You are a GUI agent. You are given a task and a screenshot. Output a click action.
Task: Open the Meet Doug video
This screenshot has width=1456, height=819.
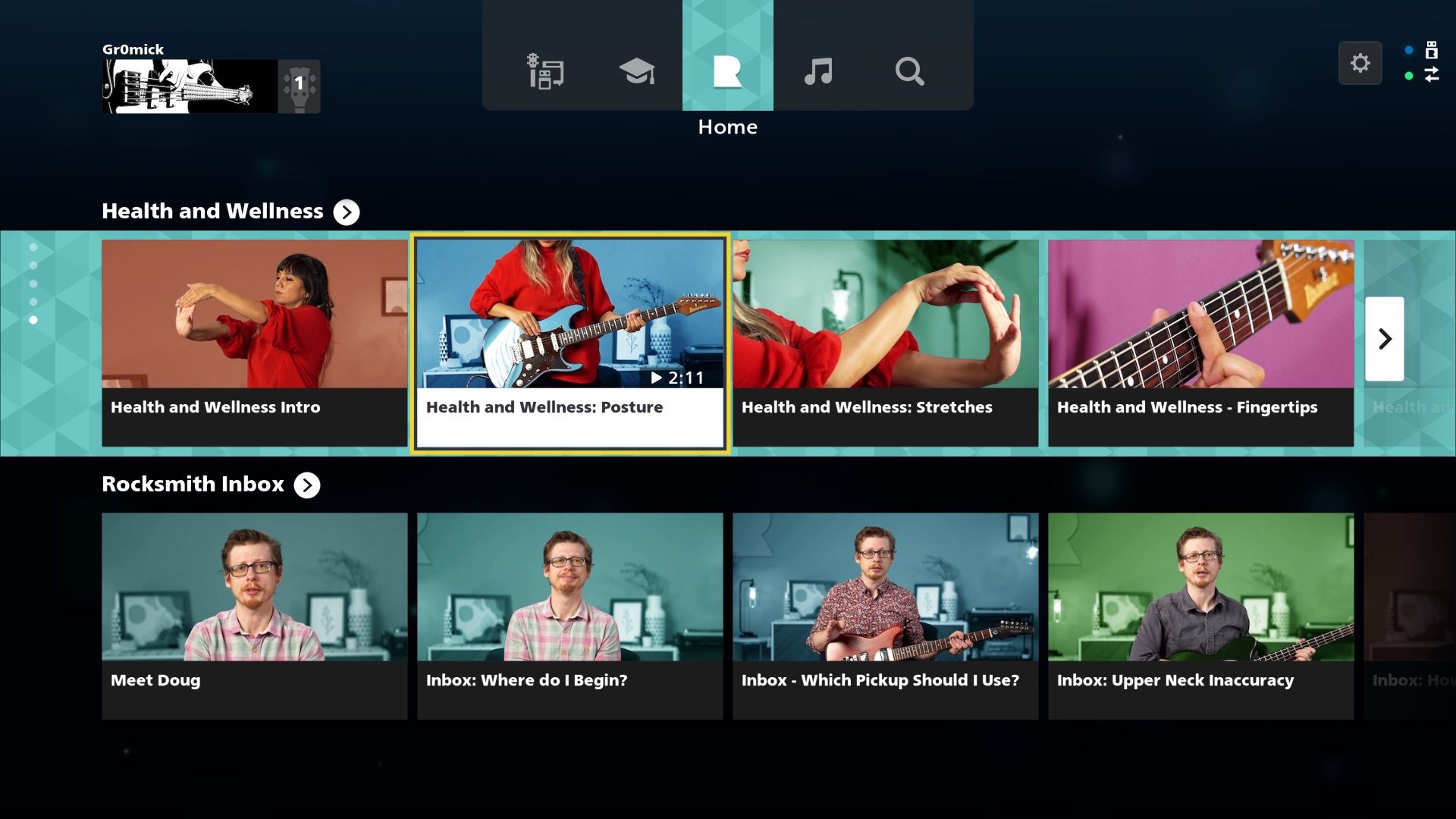tap(255, 616)
